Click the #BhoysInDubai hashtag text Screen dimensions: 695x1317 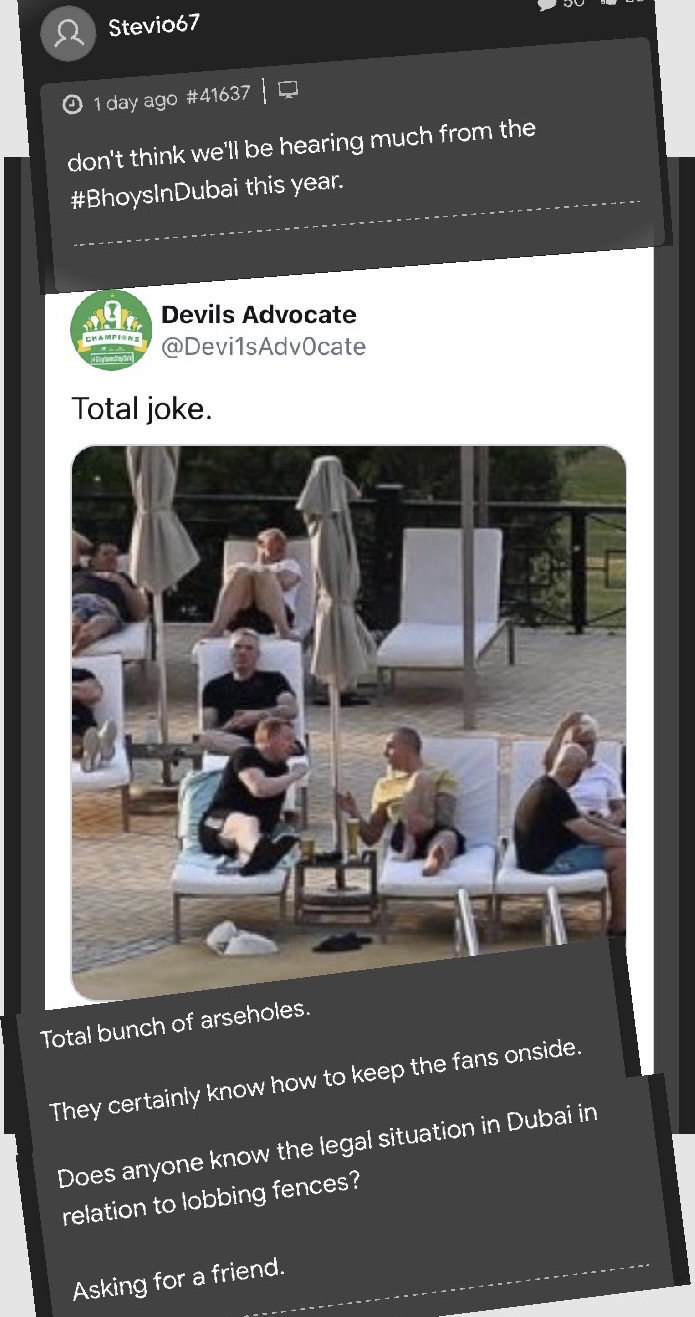[x=153, y=194]
